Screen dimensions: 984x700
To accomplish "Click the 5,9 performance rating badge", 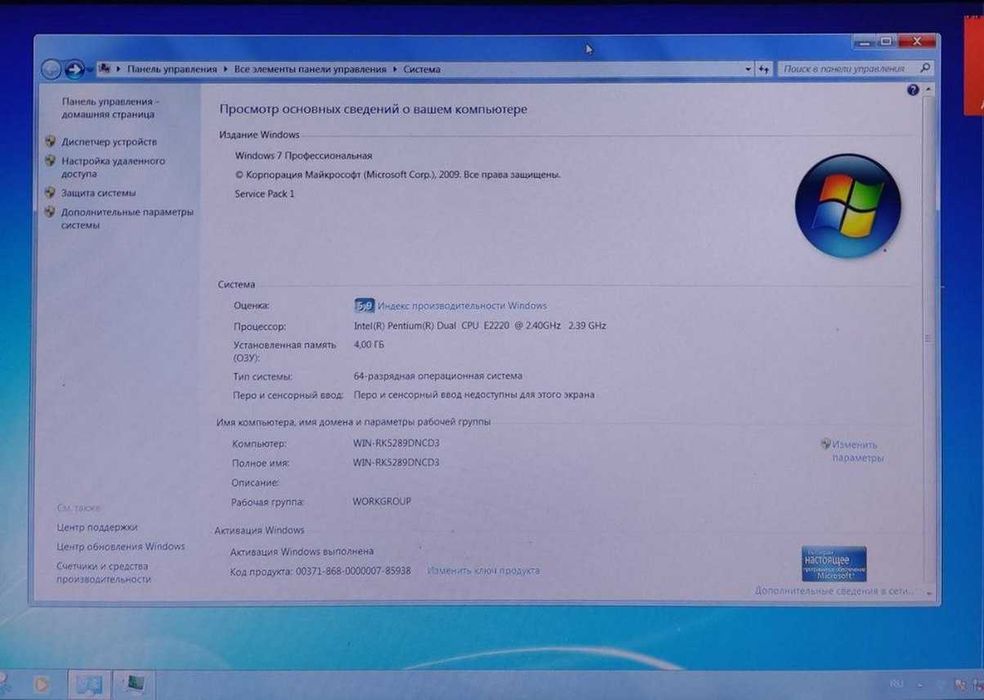I will pos(364,306).
